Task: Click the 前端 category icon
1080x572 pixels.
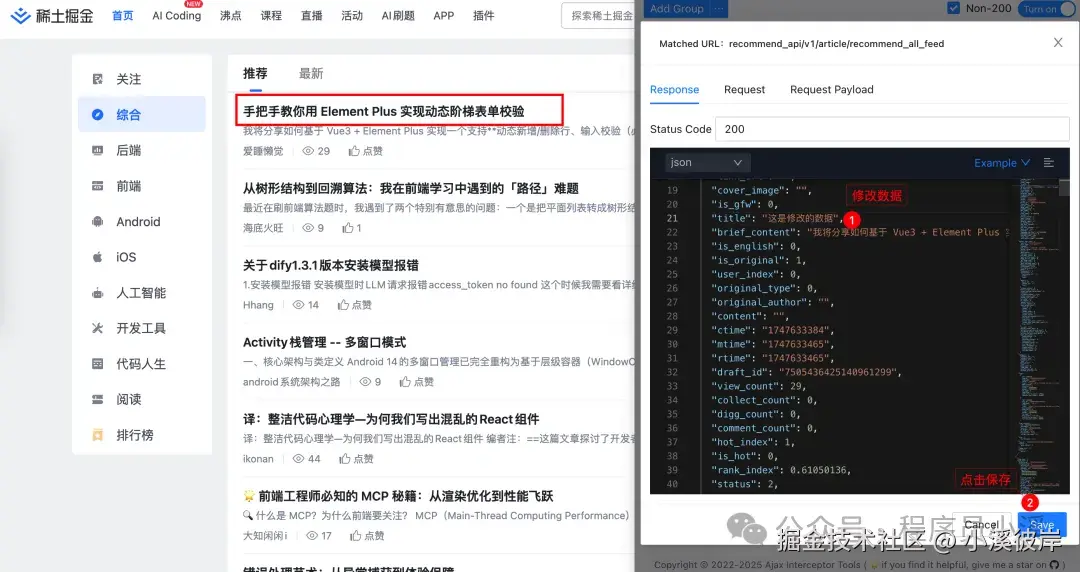Action: click(98, 186)
